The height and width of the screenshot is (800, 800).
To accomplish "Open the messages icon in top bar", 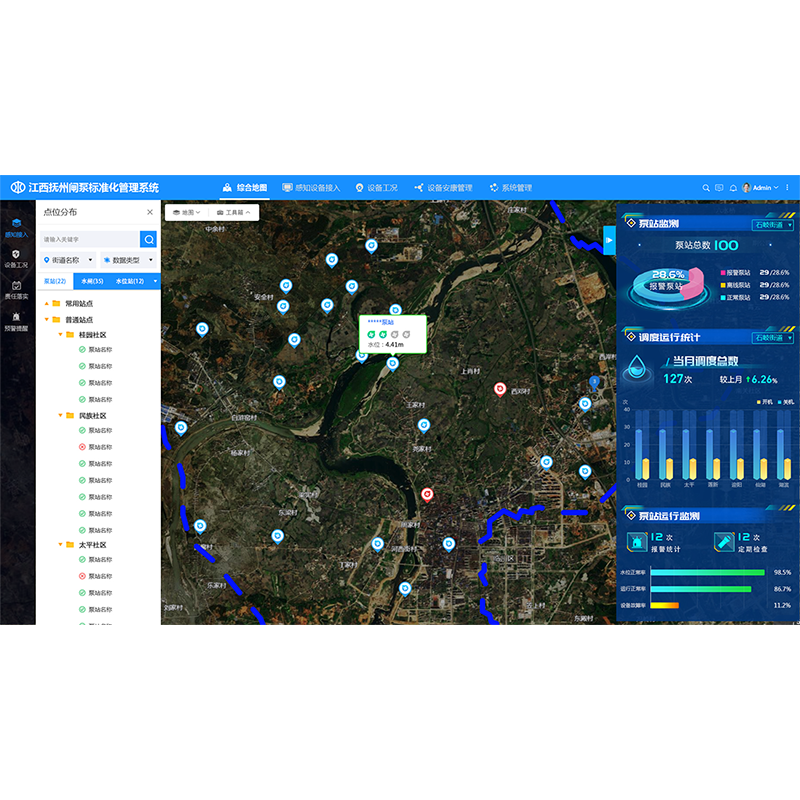I will pos(718,188).
